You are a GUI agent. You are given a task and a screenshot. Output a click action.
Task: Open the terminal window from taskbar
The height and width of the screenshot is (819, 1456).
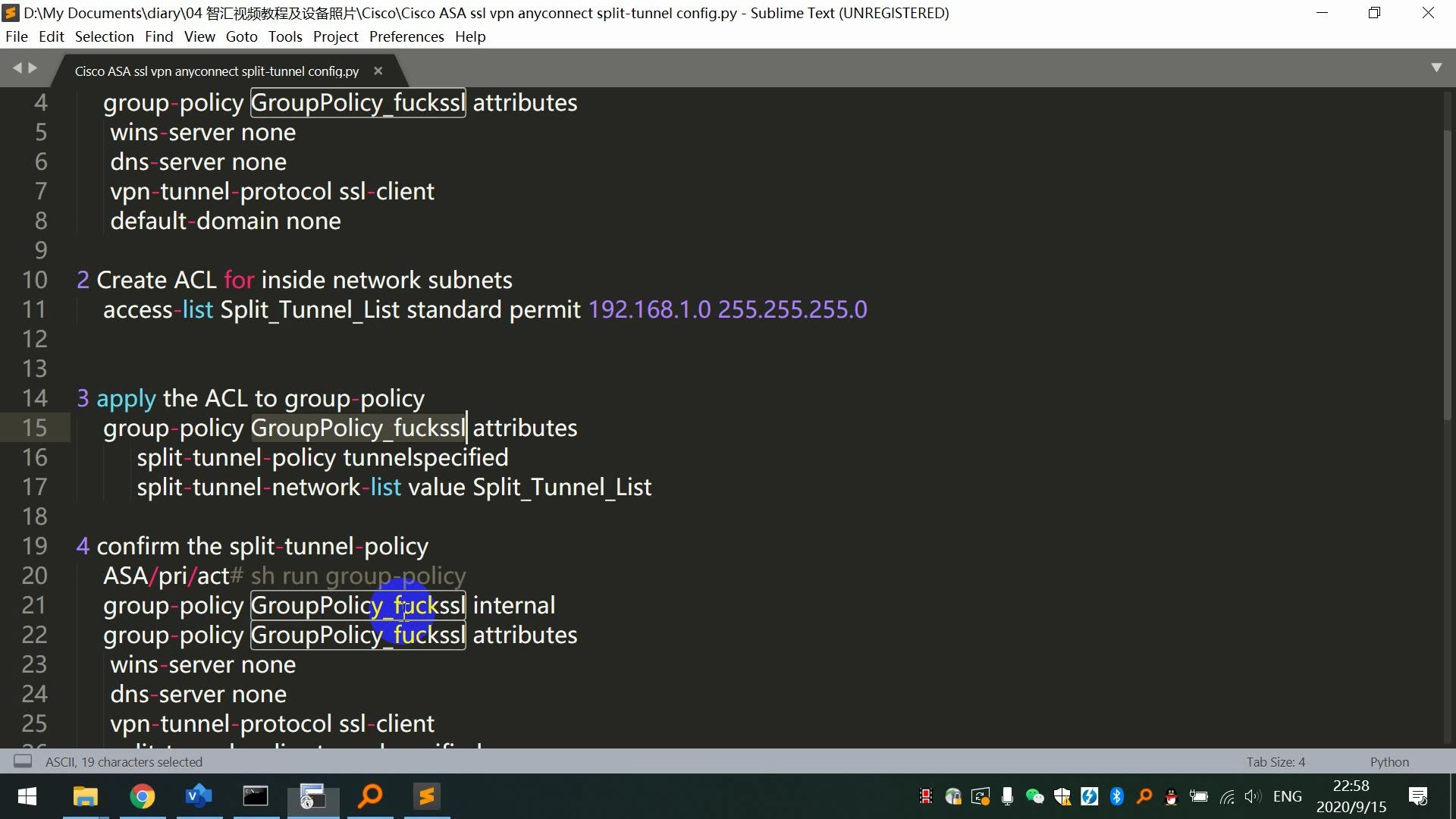coord(256,796)
